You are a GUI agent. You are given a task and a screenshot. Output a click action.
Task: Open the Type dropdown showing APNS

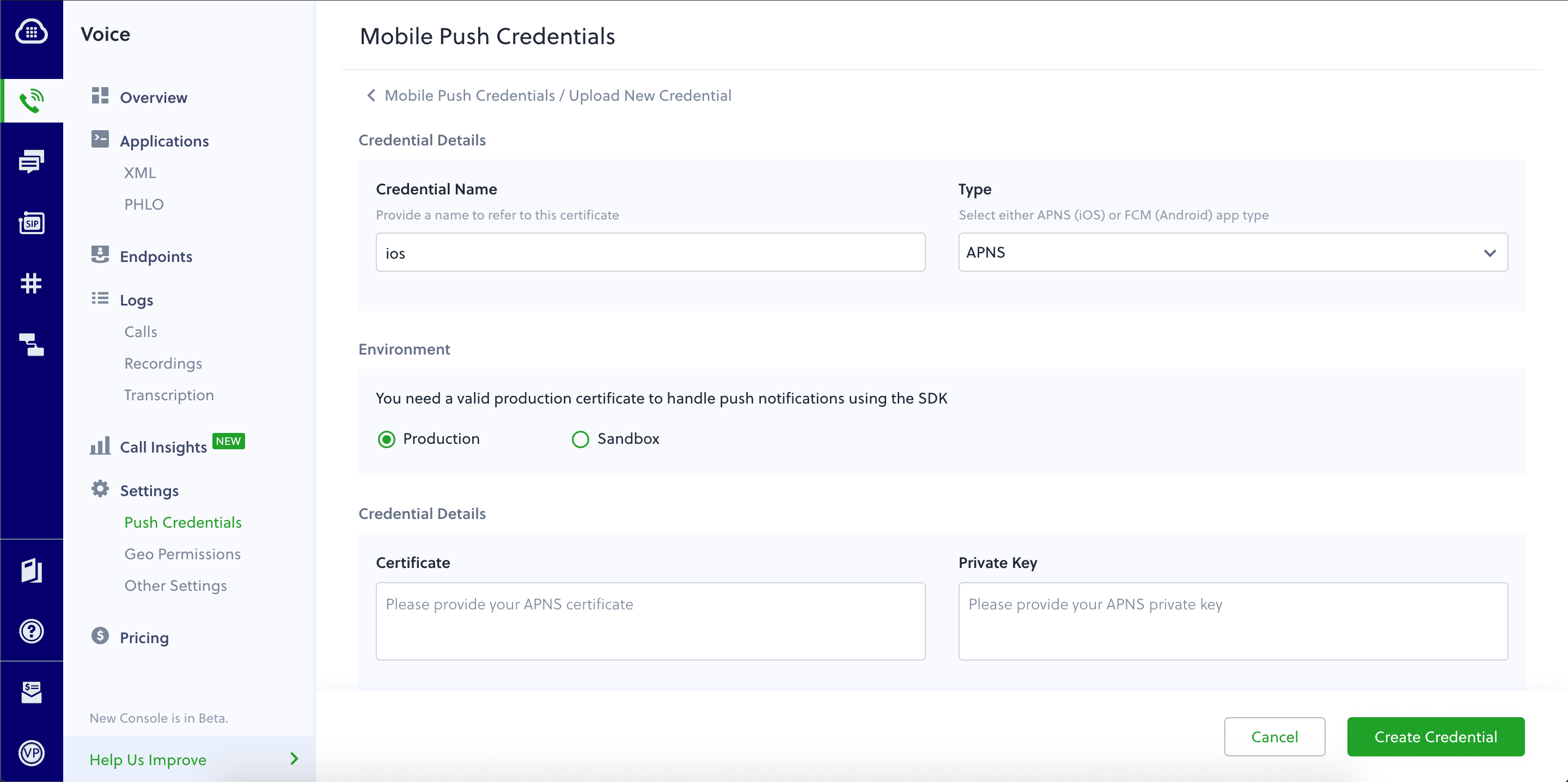(x=1233, y=252)
